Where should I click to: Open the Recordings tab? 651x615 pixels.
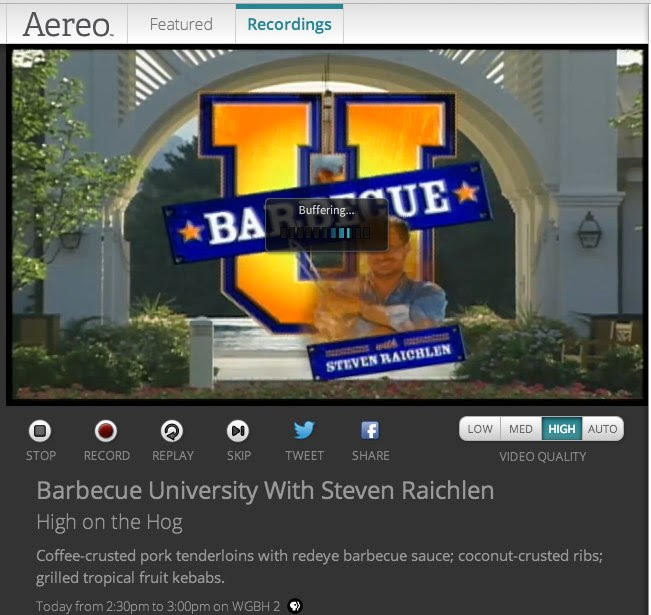(289, 24)
